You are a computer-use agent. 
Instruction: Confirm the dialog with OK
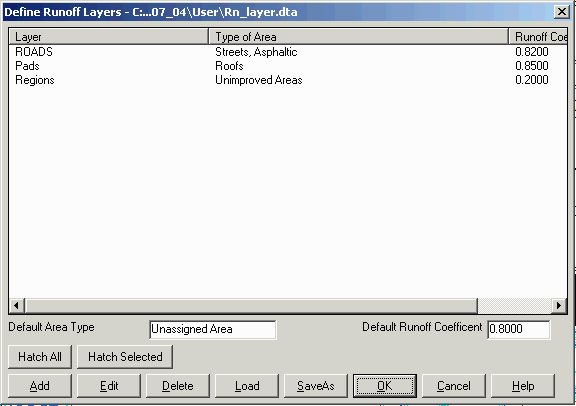click(x=385, y=386)
